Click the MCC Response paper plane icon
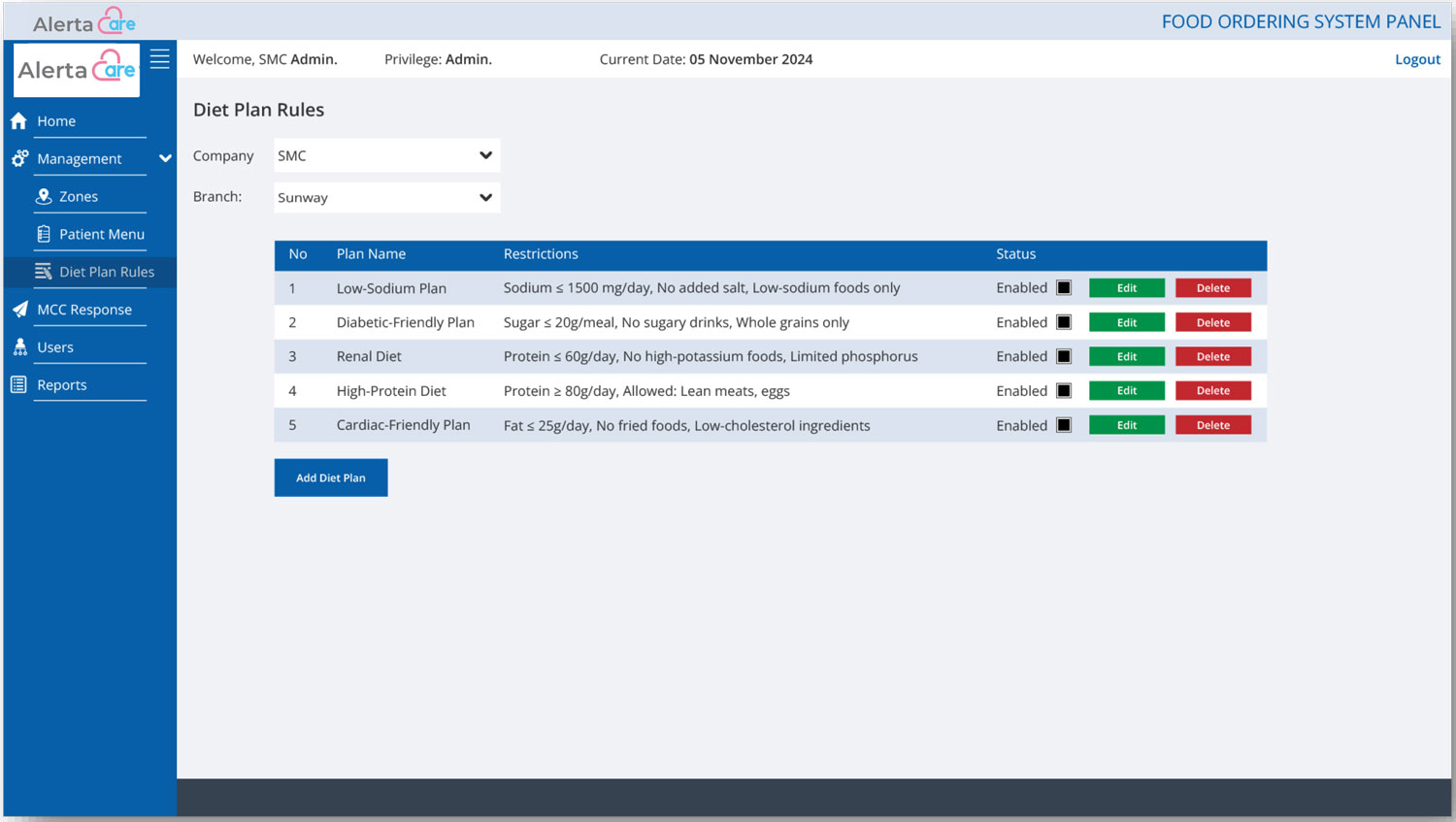This screenshot has height=822, width=1456. click(x=19, y=310)
